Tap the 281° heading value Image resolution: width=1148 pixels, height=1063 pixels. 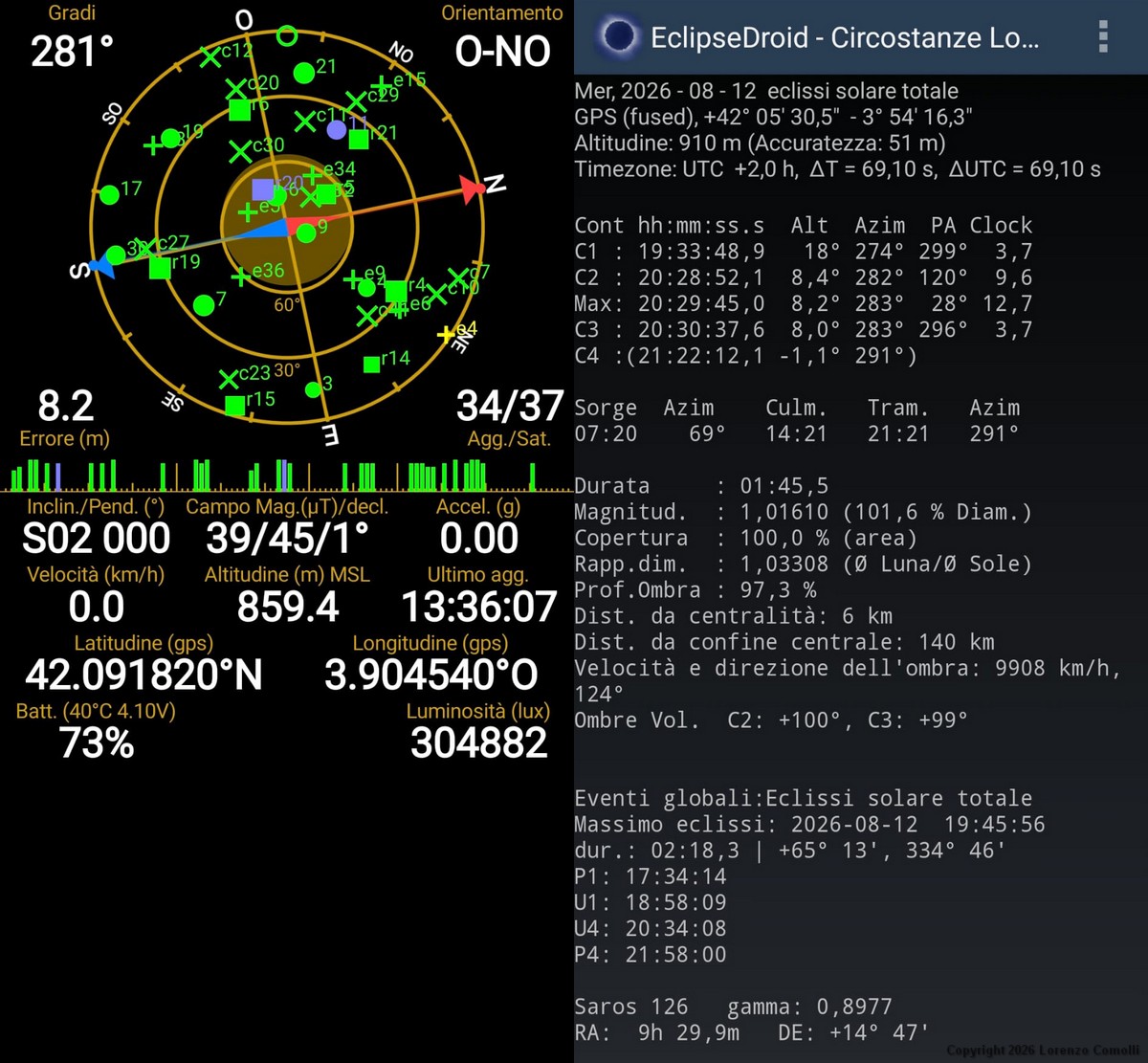73,52
